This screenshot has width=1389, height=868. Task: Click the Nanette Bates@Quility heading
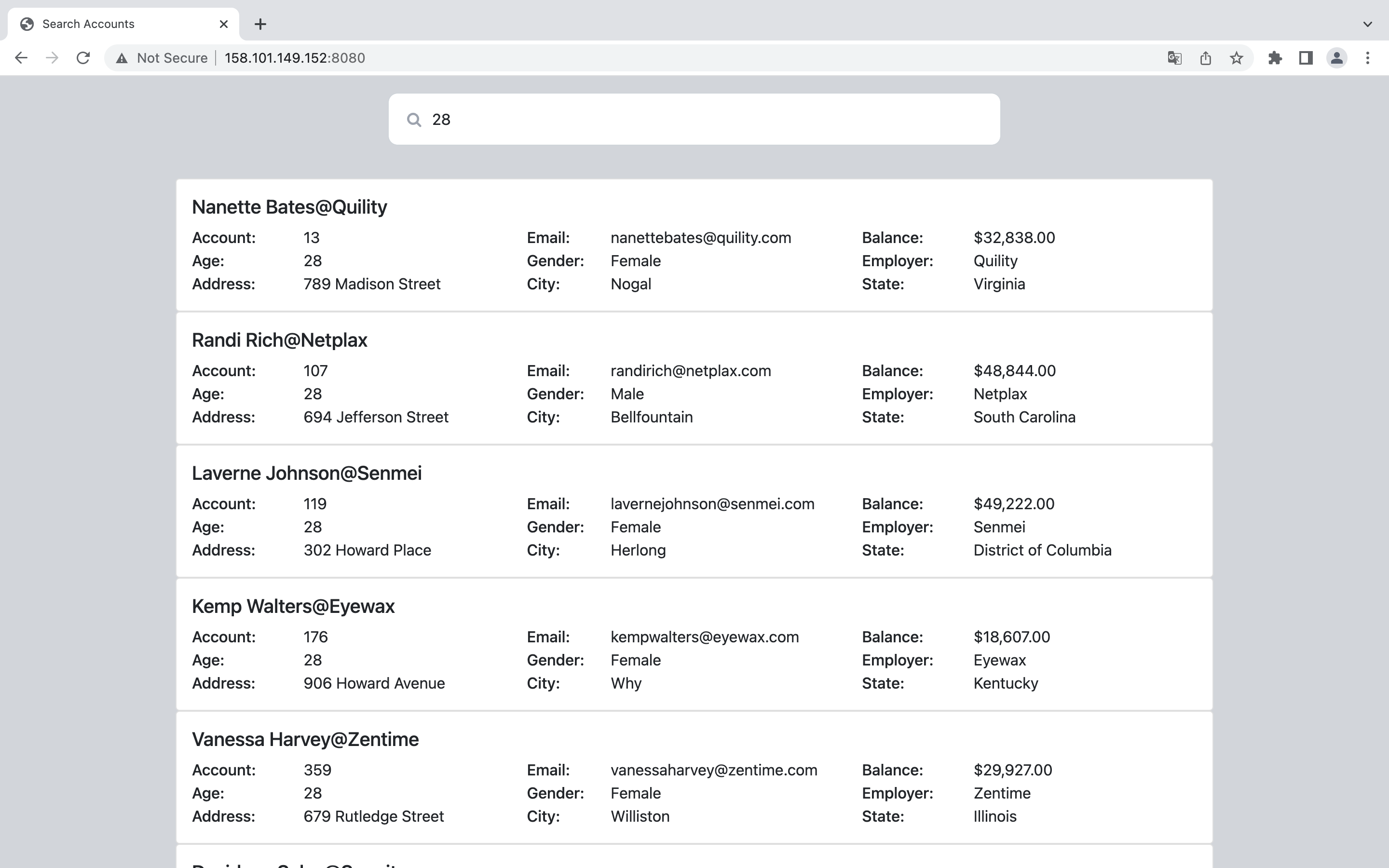[289, 207]
